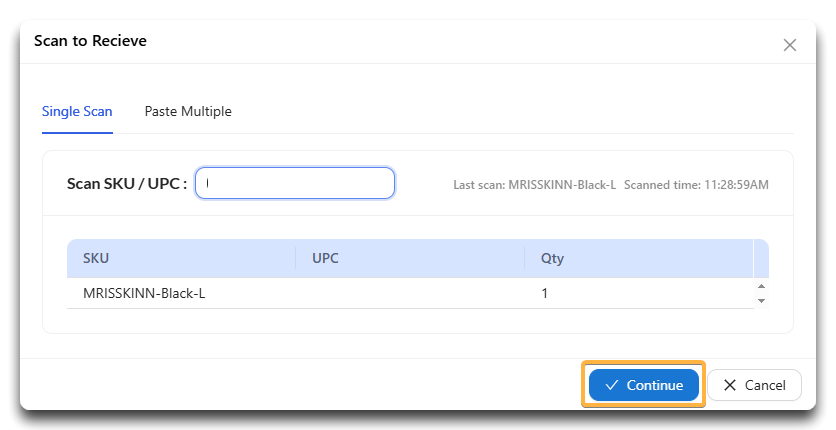Click the X icon beside Cancel
Viewport: 836px width, 430px height.
point(730,385)
